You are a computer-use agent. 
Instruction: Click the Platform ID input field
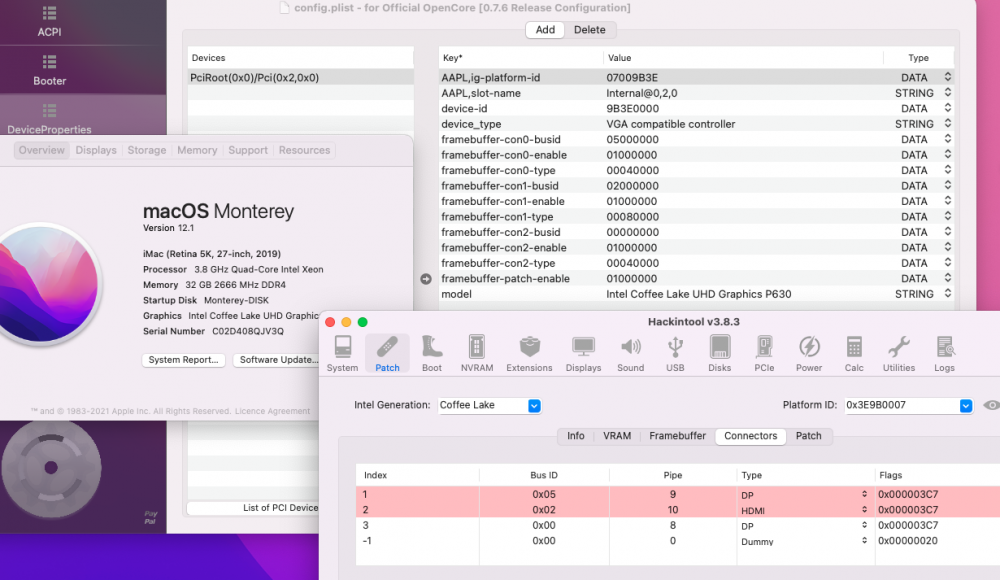coord(901,405)
